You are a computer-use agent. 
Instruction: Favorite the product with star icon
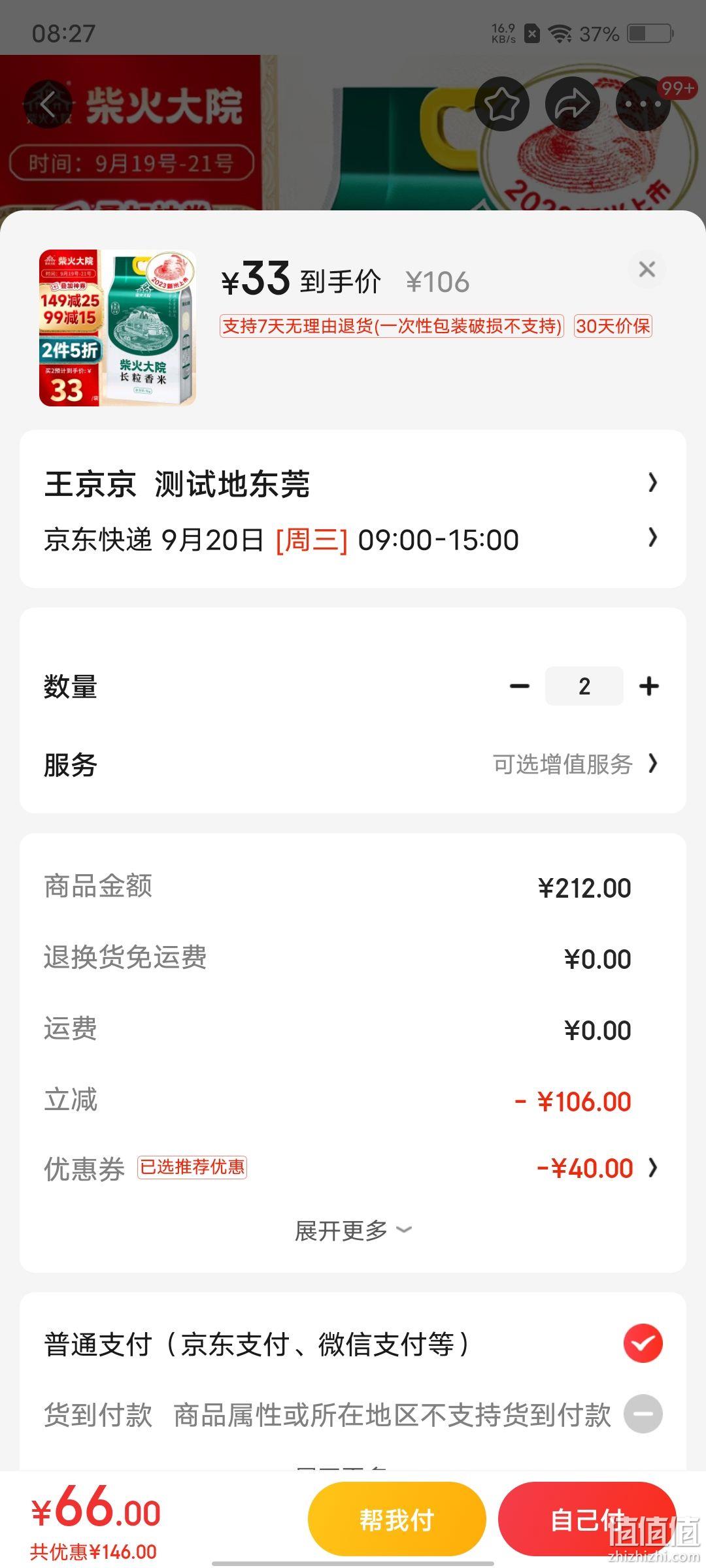tap(501, 104)
